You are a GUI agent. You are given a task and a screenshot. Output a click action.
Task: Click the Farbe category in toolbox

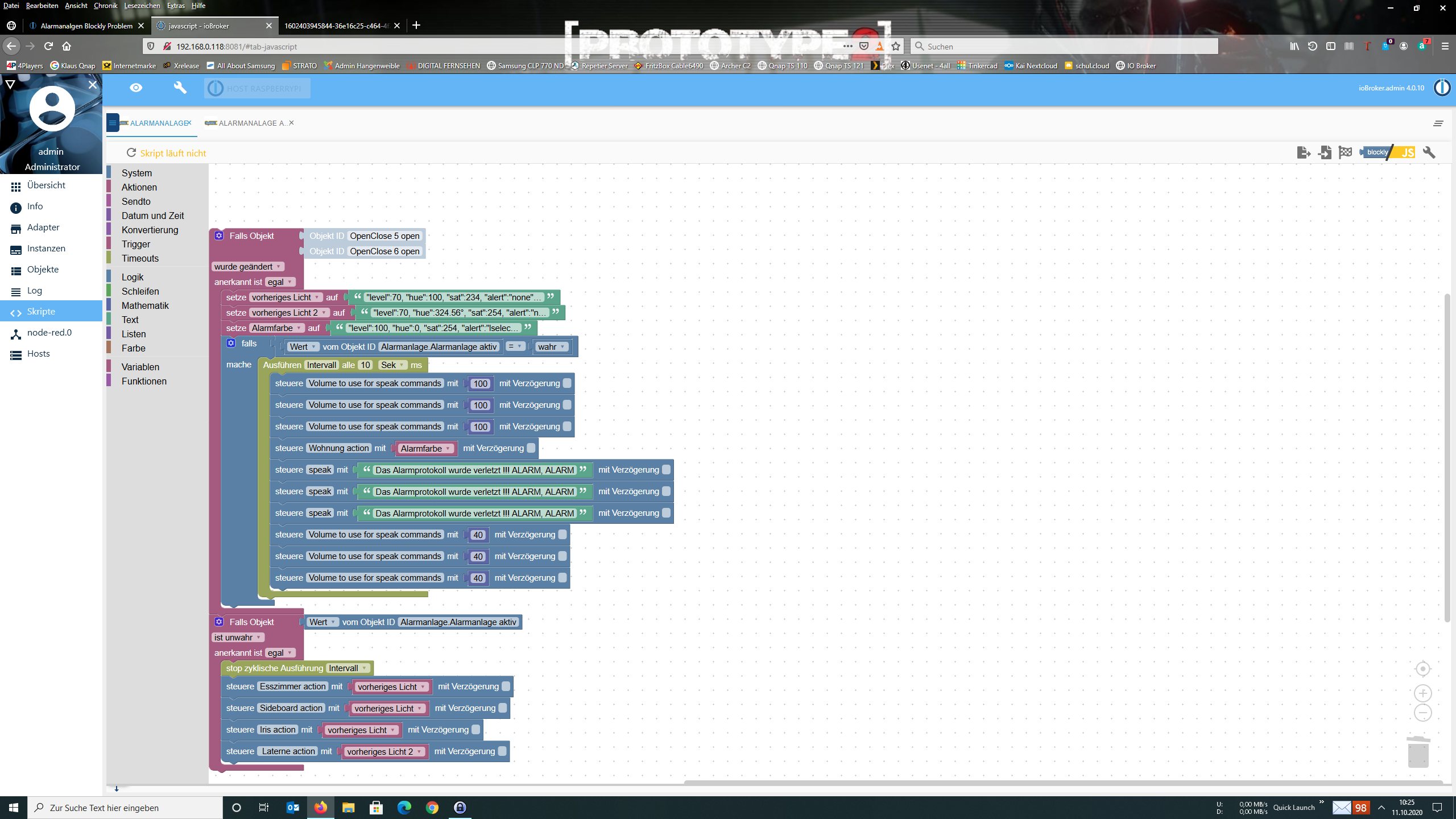[x=133, y=348]
